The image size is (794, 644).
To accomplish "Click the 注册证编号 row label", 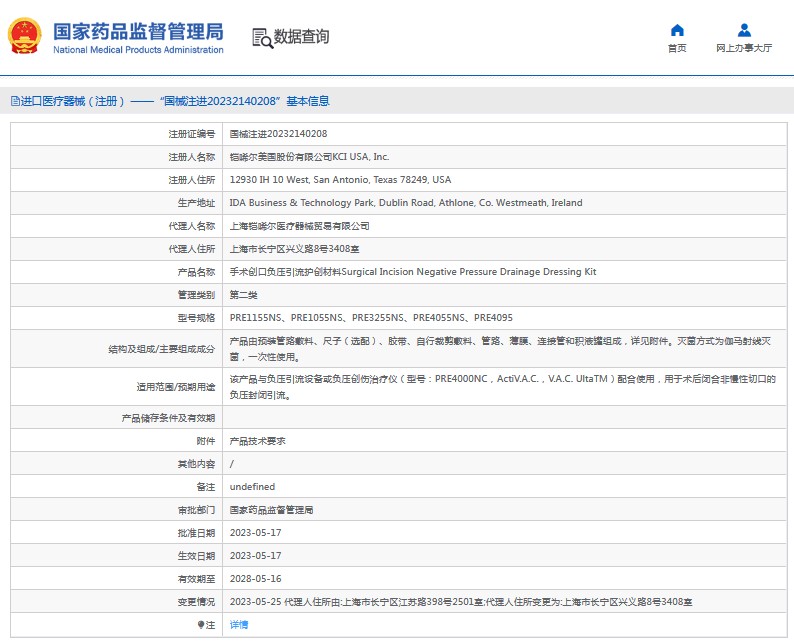I will click(x=192, y=134).
